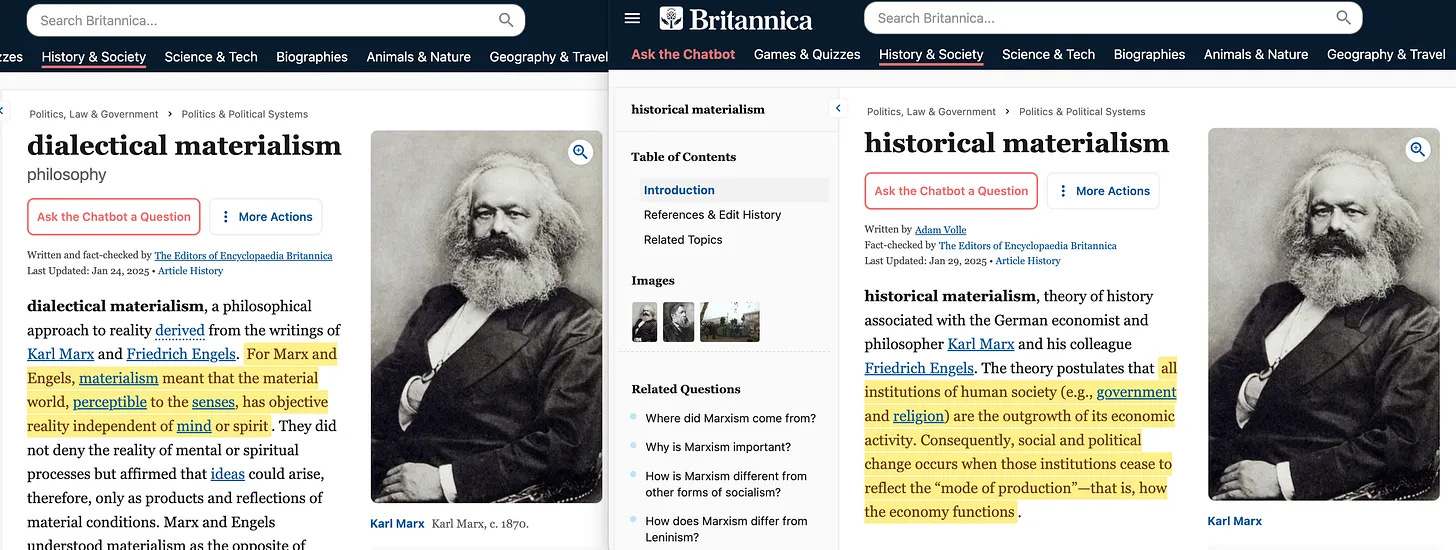Select History & Society in right window nav
This screenshot has height=550, width=1456.
click(931, 54)
